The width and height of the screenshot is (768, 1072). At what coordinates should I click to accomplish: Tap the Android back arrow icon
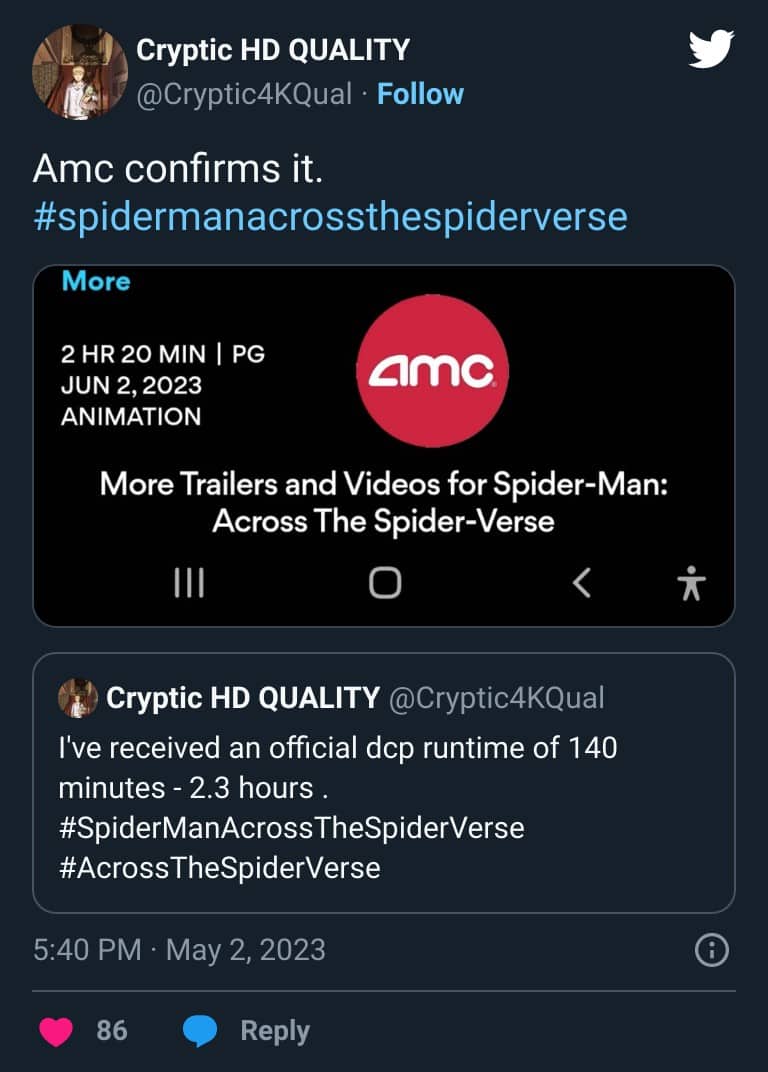583,583
